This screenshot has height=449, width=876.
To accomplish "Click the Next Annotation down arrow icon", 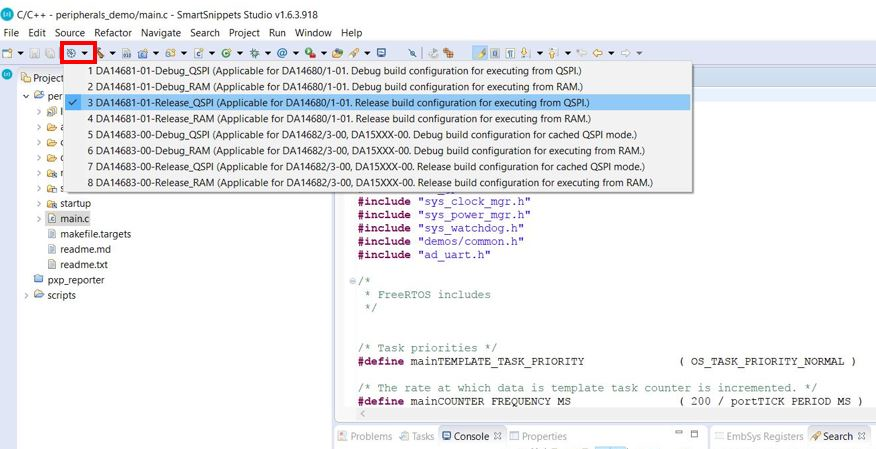I will [x=525, y=53].
